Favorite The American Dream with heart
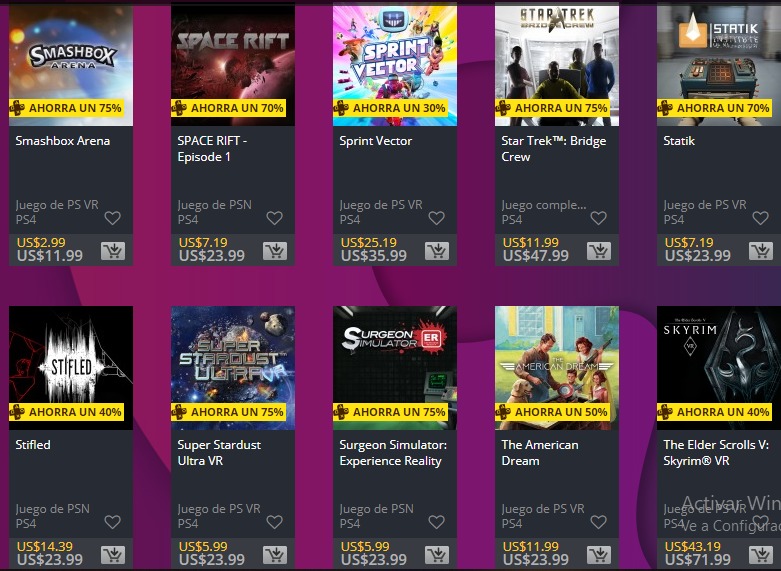Viewport: 781px width, 571px height. [598, 522]
